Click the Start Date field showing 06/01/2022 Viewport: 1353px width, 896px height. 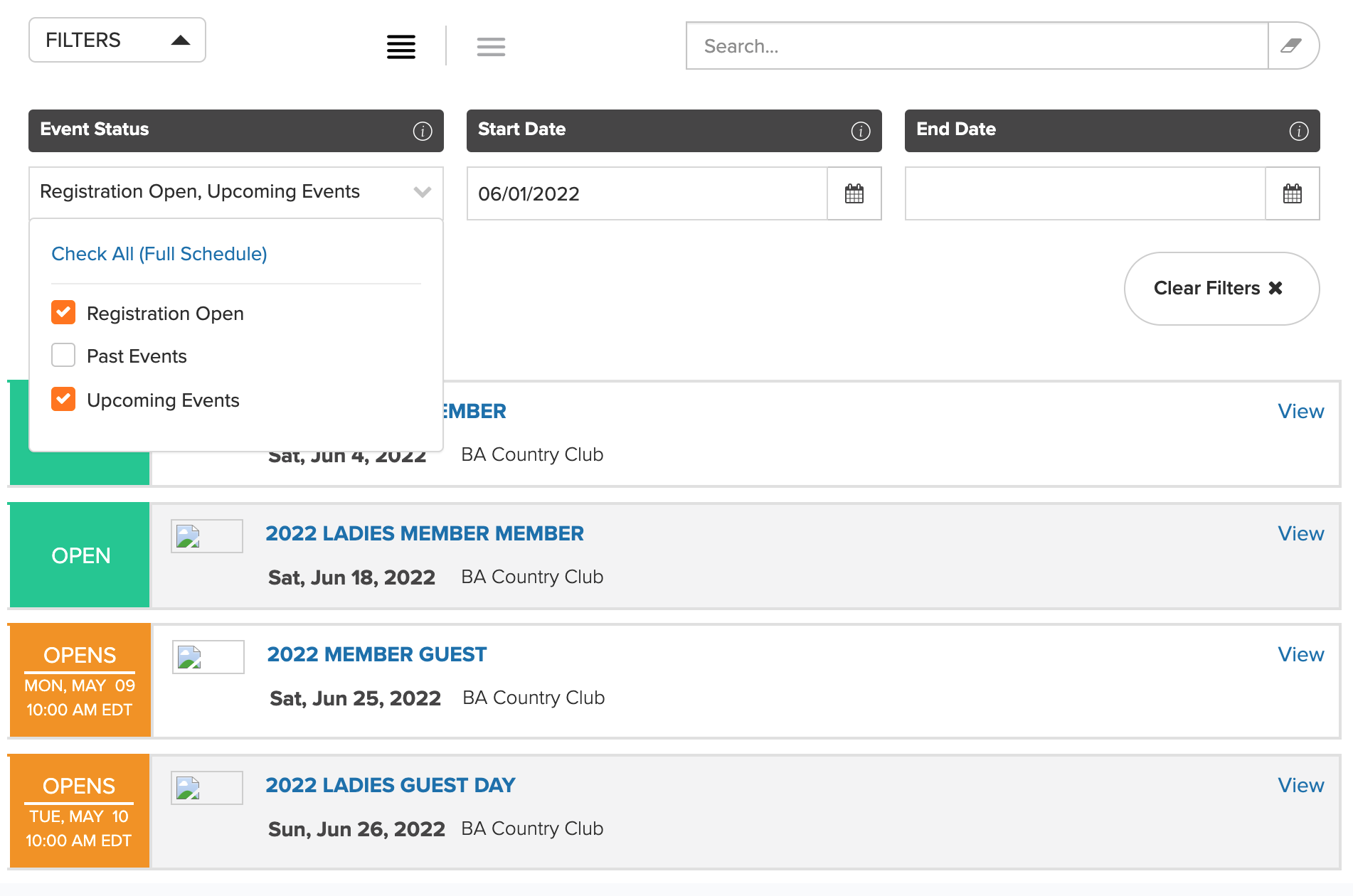point(647,193)
